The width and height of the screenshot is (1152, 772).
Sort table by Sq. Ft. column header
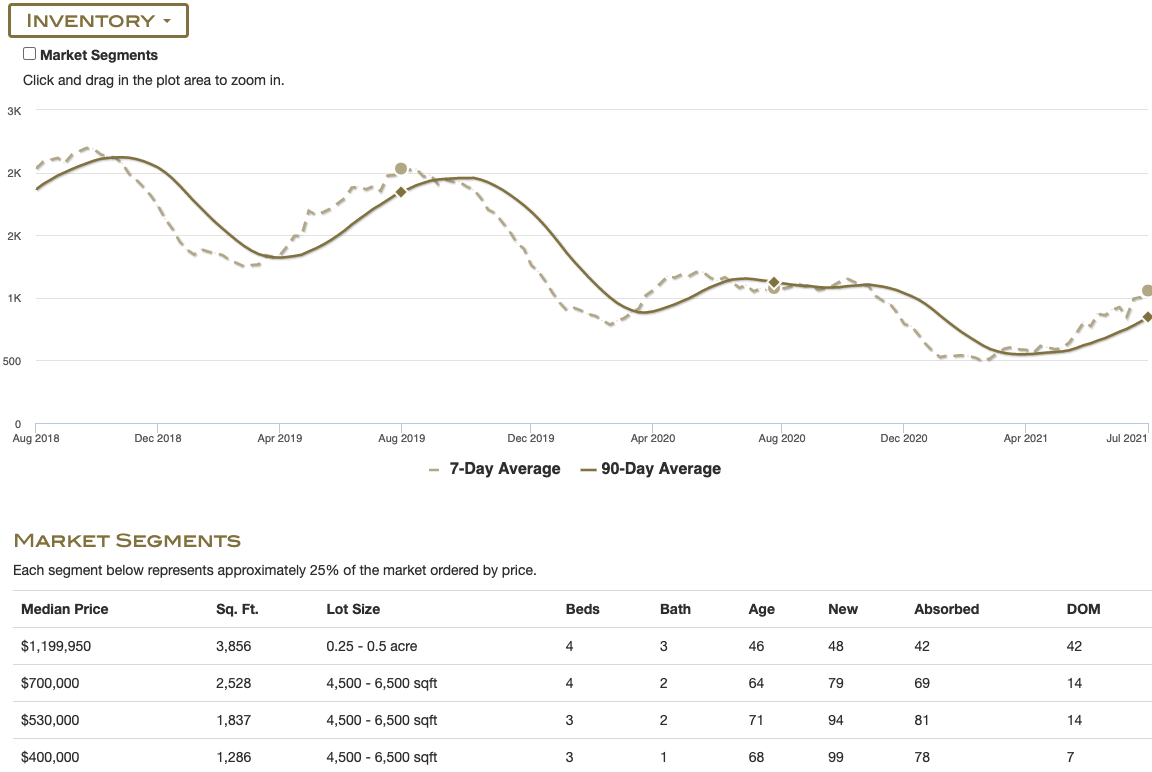[237, 609]
